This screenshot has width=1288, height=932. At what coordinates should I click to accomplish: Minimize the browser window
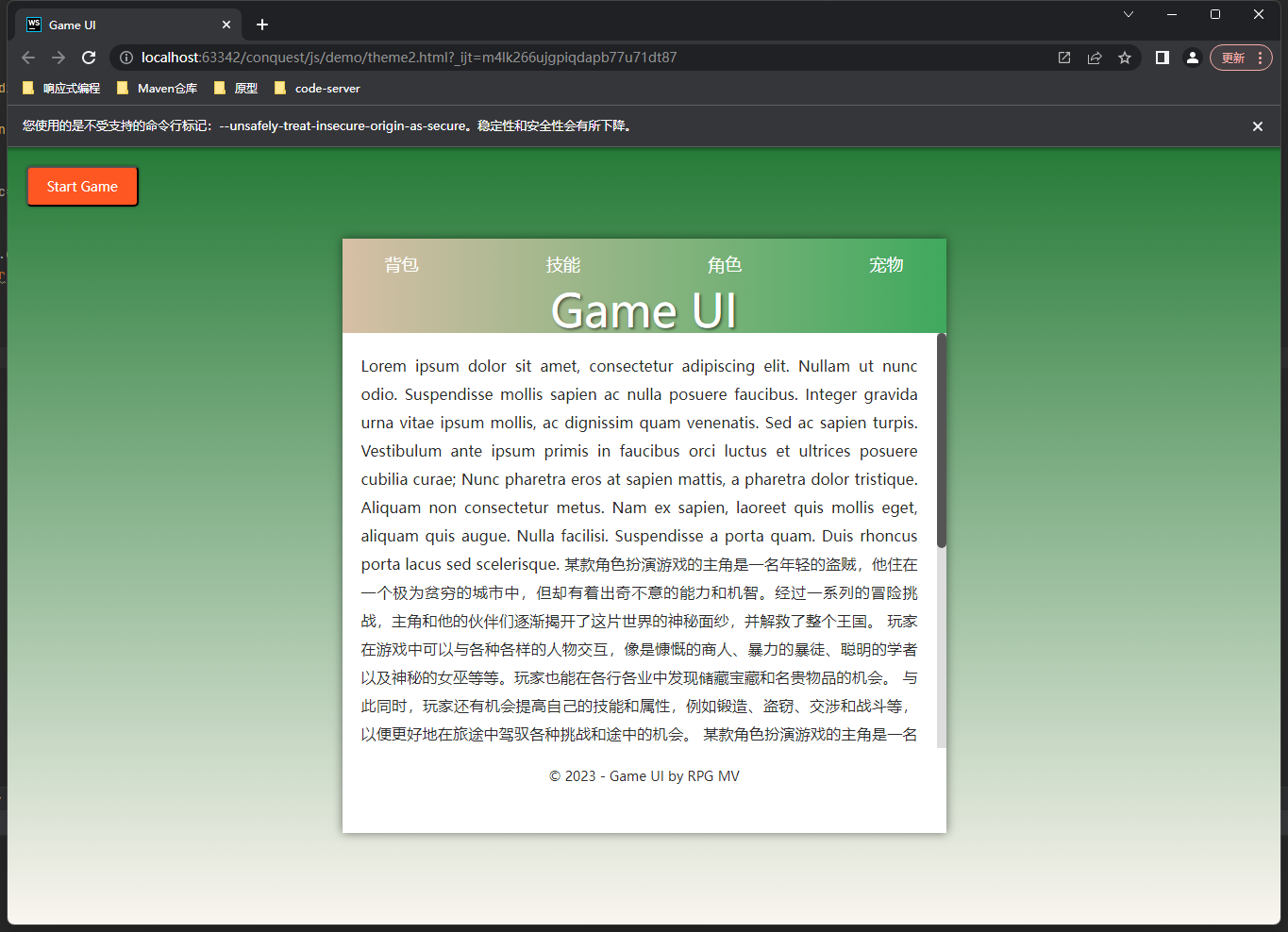coord(1172,14)
